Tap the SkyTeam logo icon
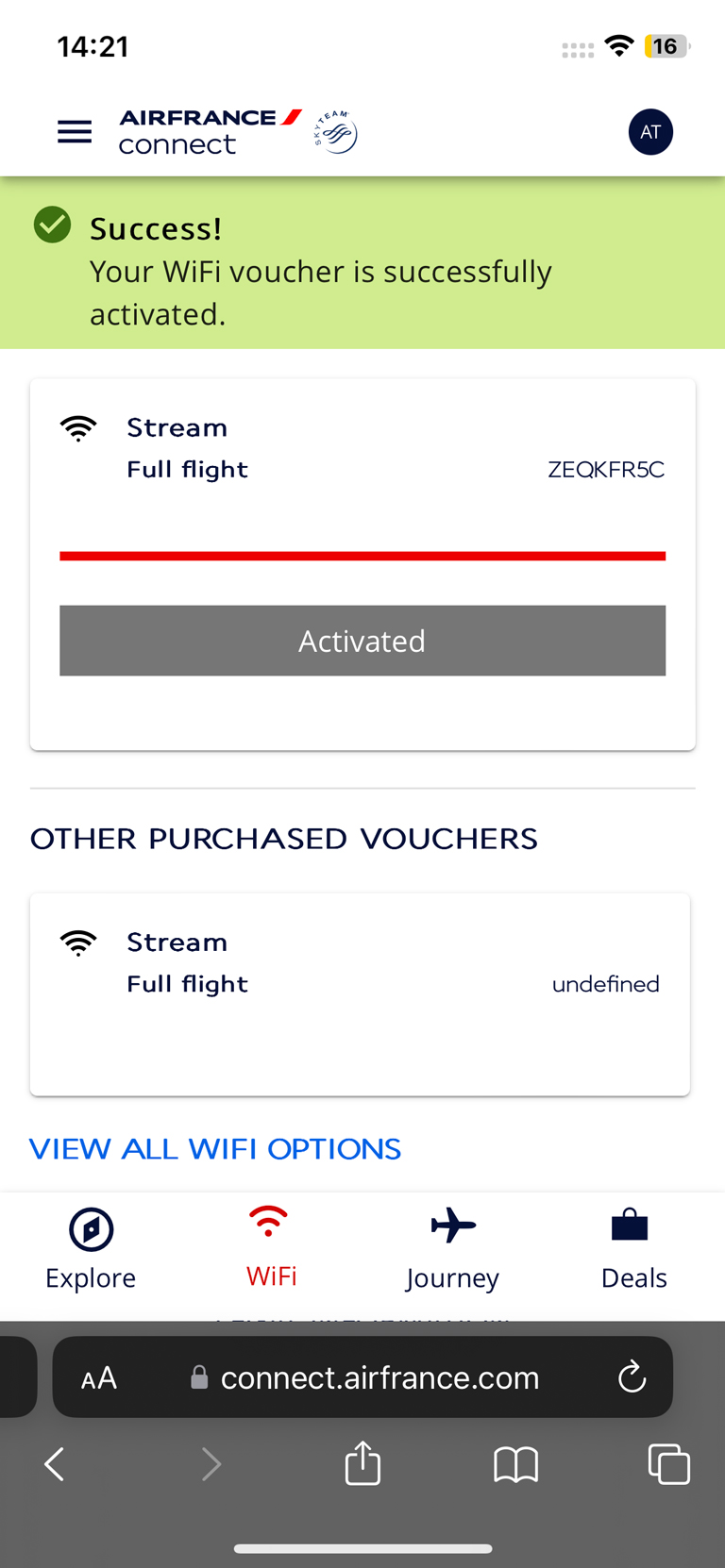This screenshot has height=1568, width=725. pos(336,132)
